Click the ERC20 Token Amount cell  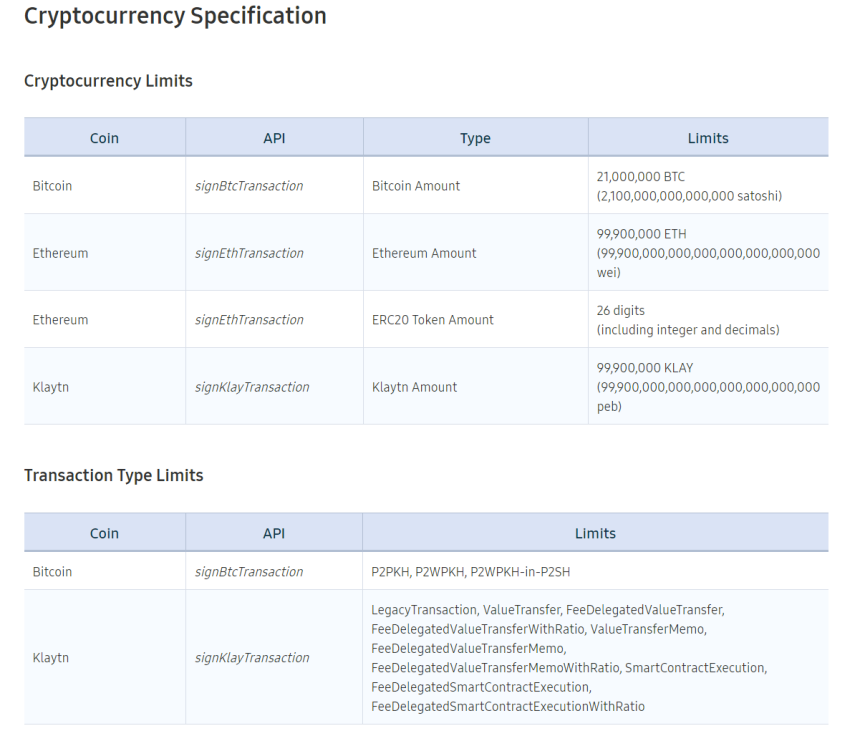[433, 320]
